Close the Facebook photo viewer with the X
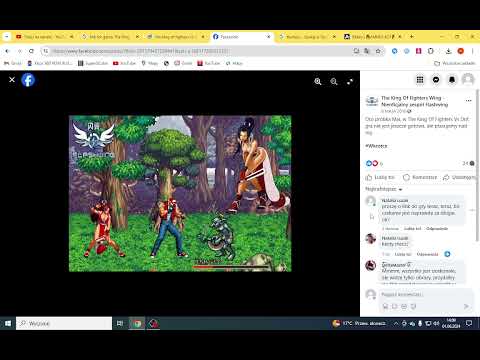480x360 pixels. 12,80
